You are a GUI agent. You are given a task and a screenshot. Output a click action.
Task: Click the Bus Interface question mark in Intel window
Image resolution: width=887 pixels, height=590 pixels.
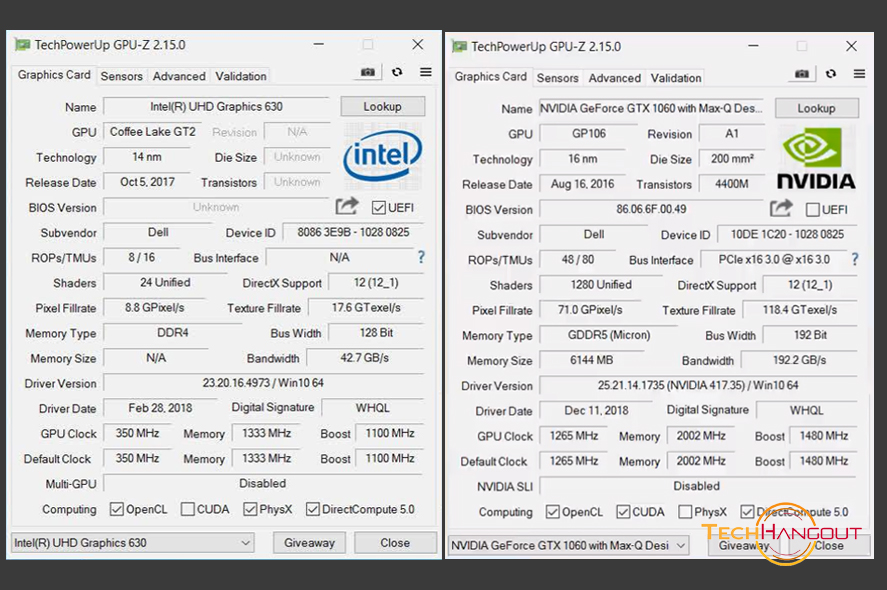pos(421,257)
